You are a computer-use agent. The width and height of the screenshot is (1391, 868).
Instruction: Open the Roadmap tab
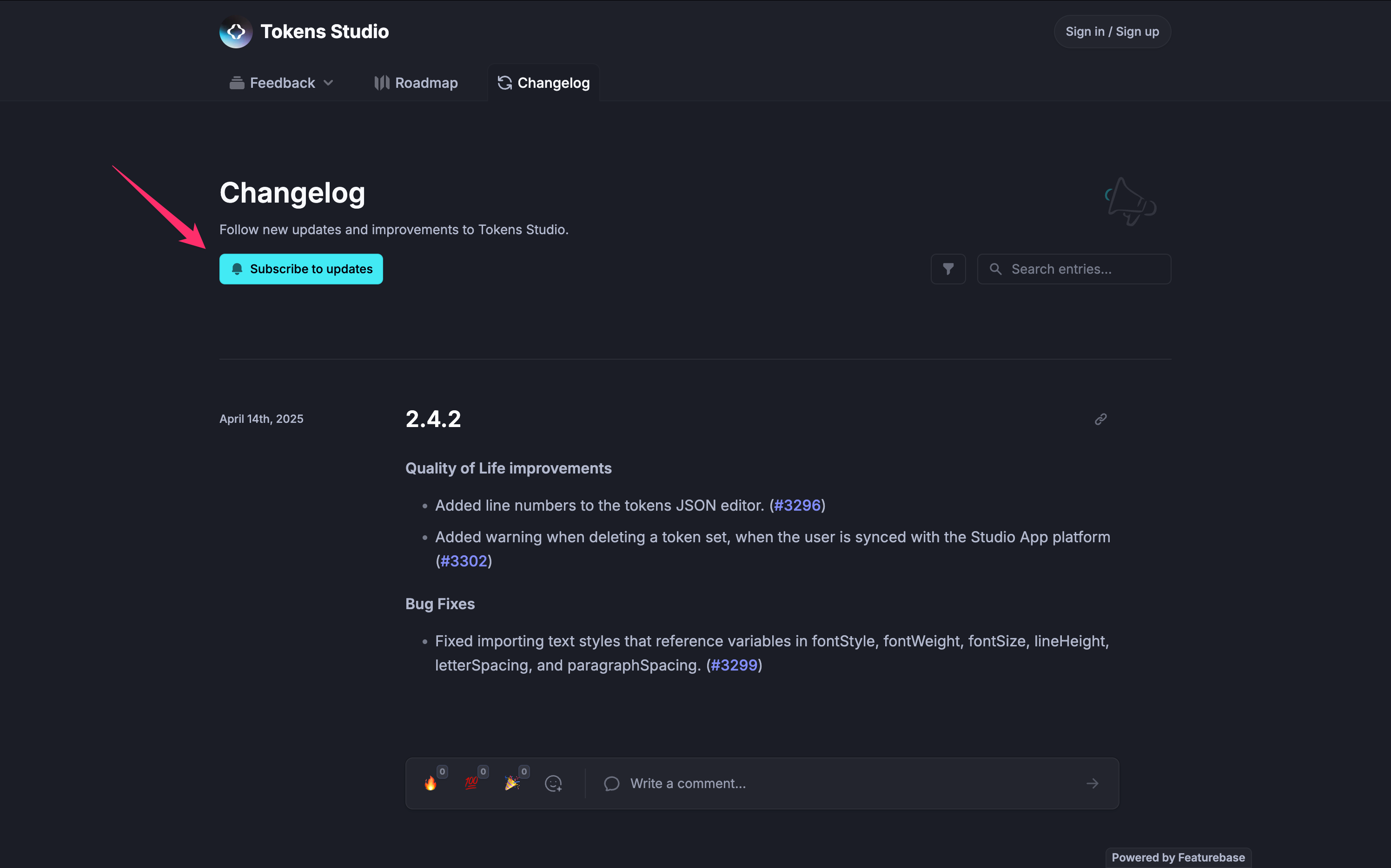[x=416, y=83]
